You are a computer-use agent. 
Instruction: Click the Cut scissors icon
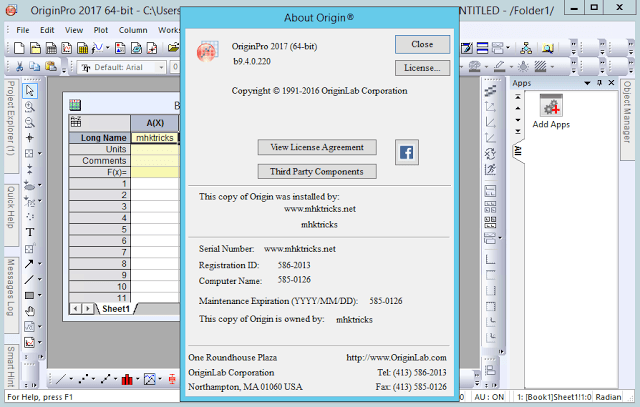19,66
